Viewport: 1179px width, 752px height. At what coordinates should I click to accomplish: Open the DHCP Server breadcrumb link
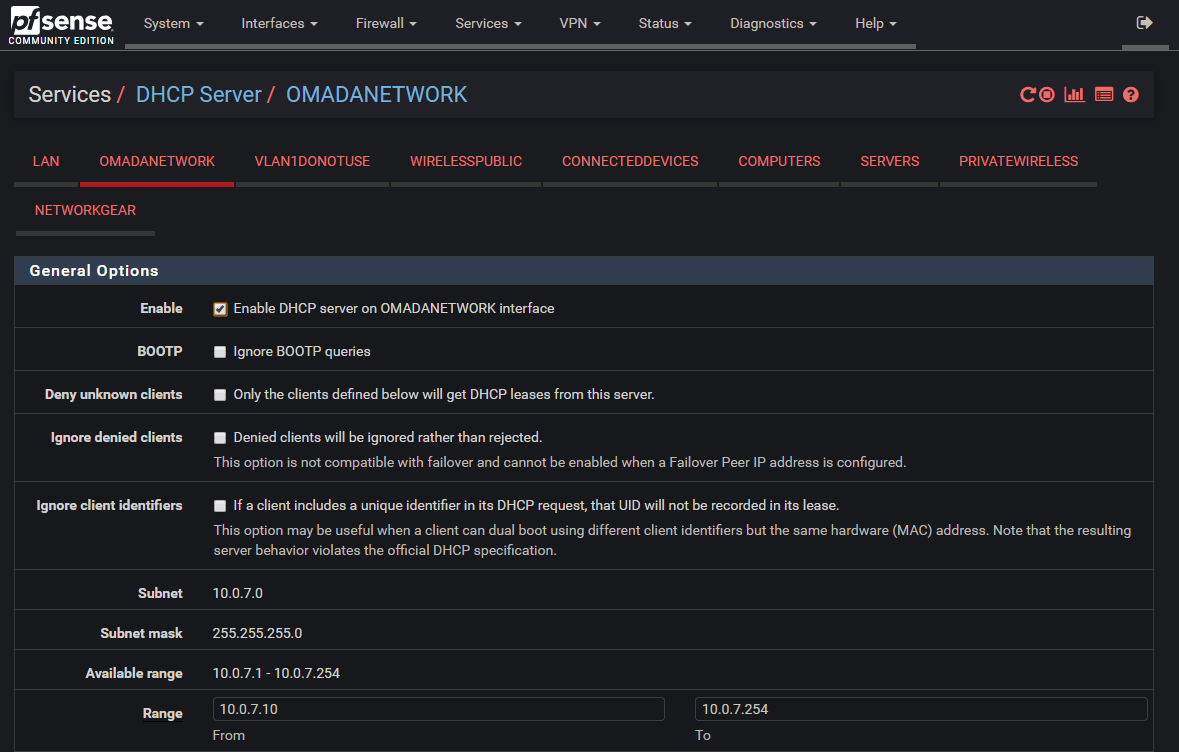(198, 94)
